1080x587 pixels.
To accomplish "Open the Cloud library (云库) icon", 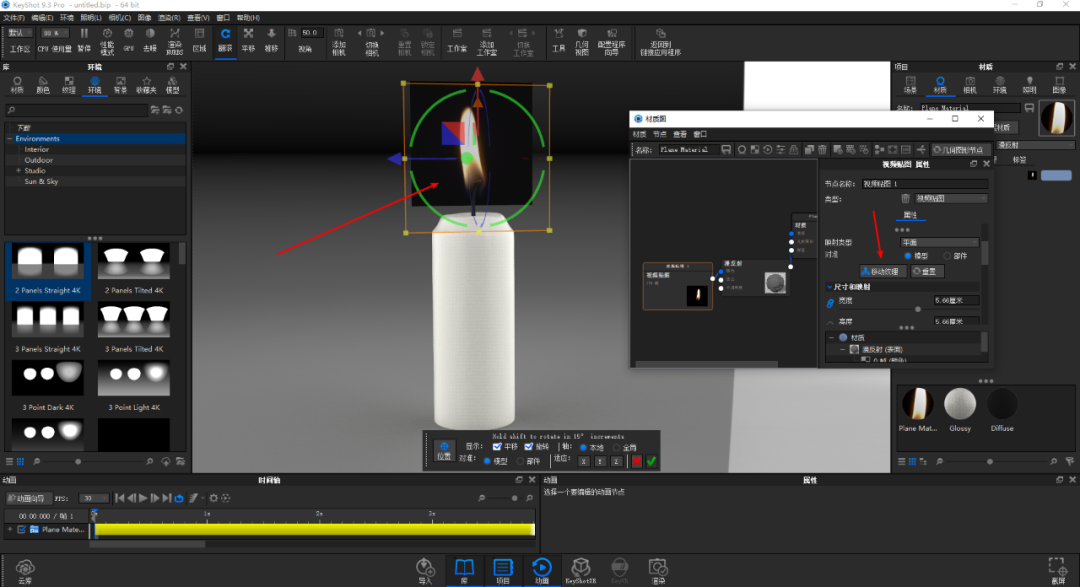I will 25,571.
